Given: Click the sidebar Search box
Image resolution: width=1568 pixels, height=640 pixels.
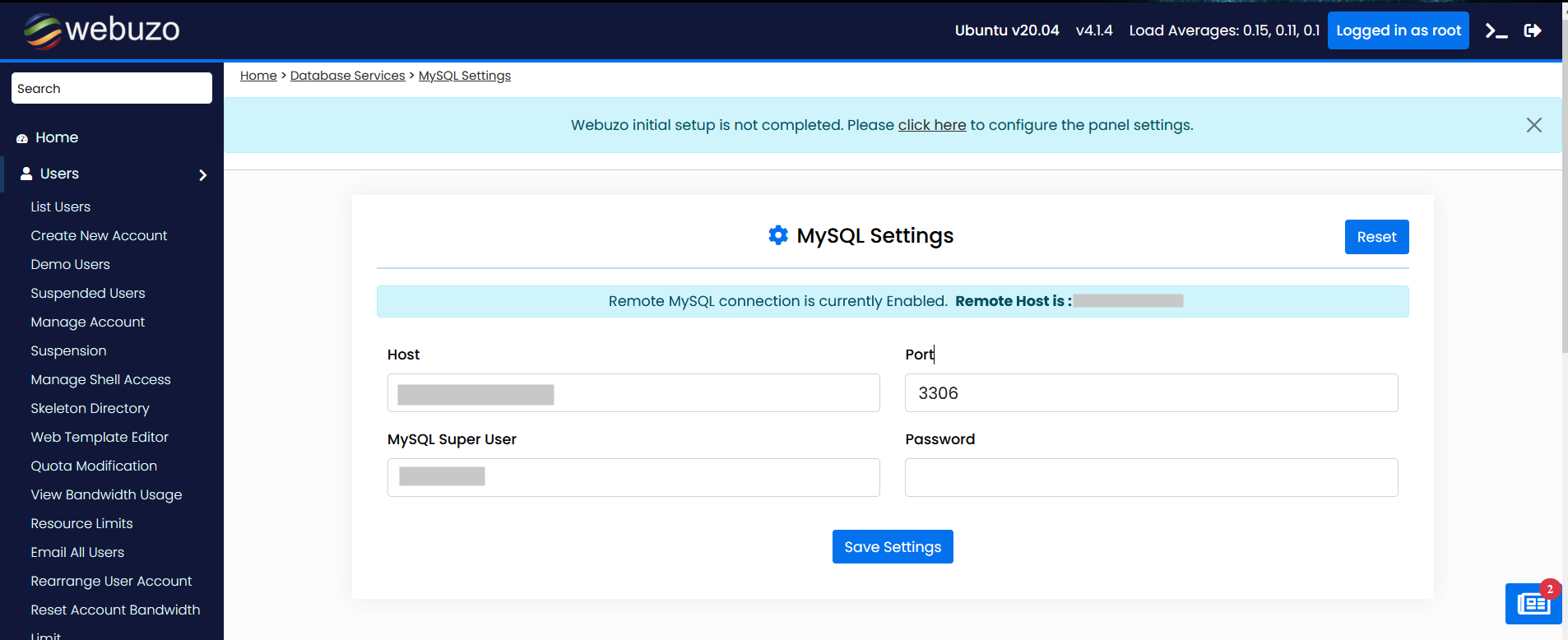Looking at the screenshot, I should click(x=111, y=89).
